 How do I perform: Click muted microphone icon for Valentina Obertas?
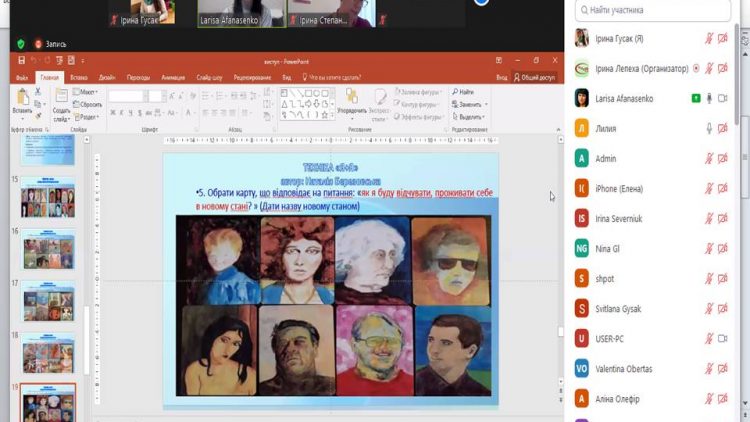(x=709, y=368)
